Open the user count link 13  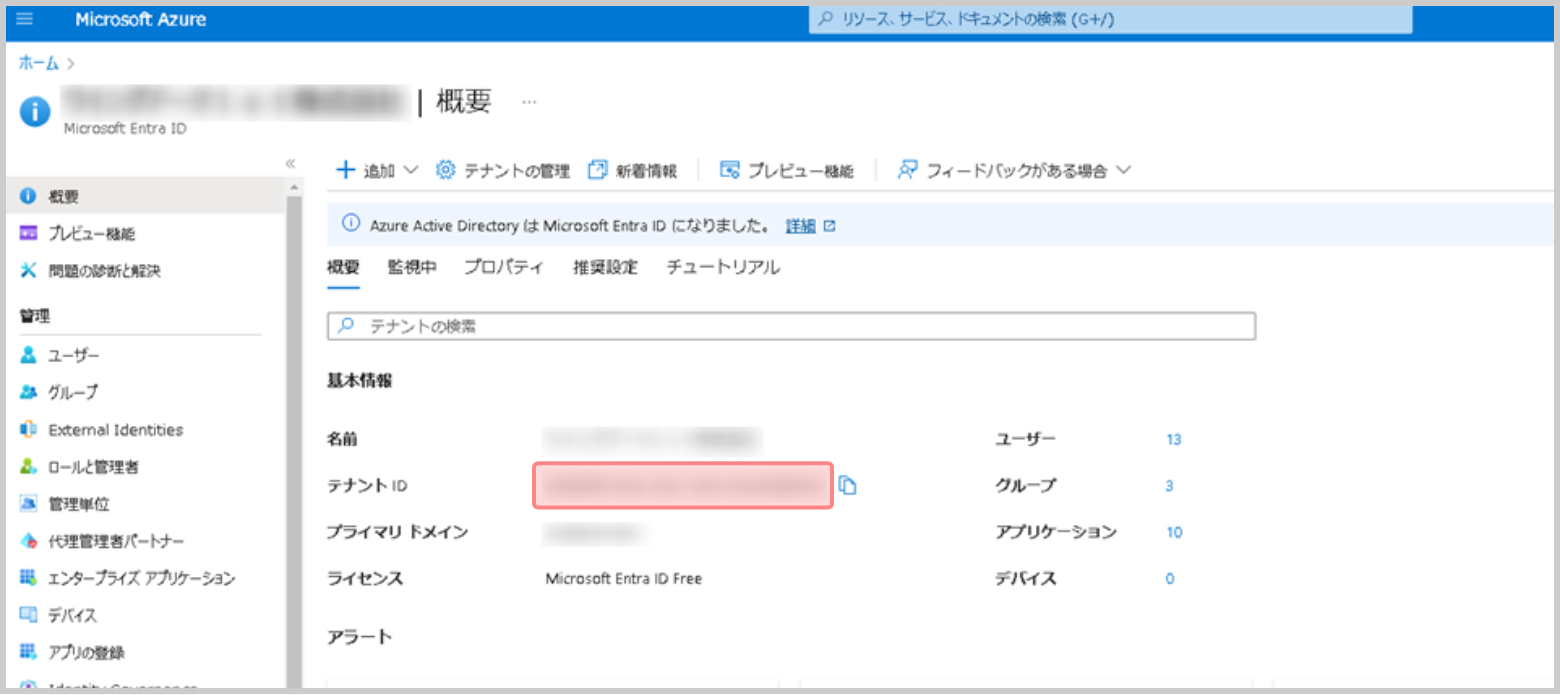(1174, 439)
